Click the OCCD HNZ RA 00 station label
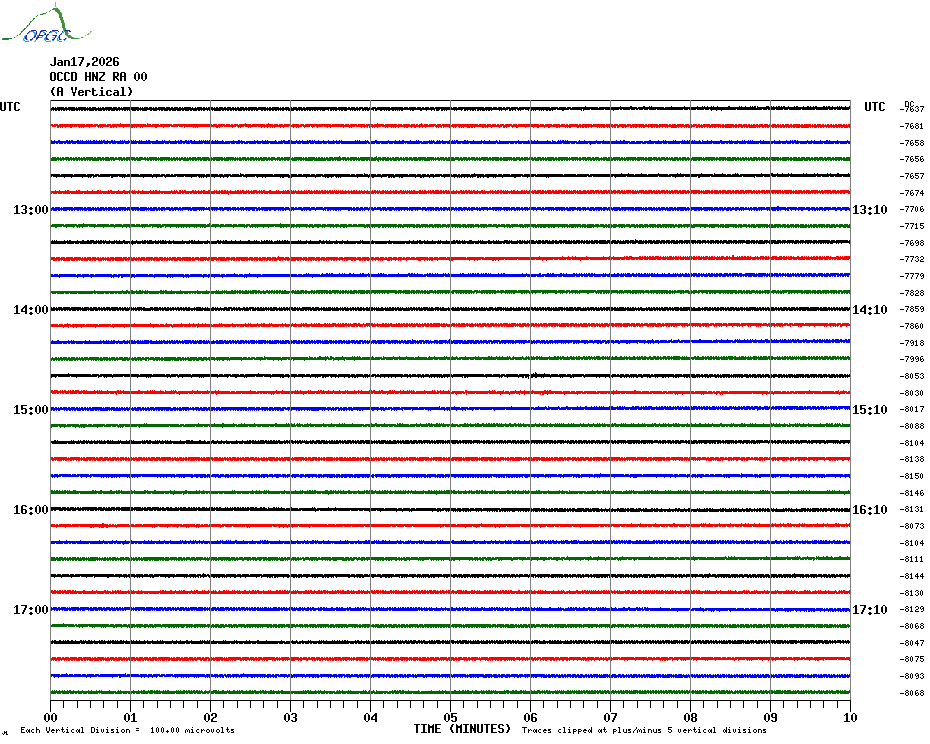This screenshot has width=930, height=744. click(x=98, y=77)
